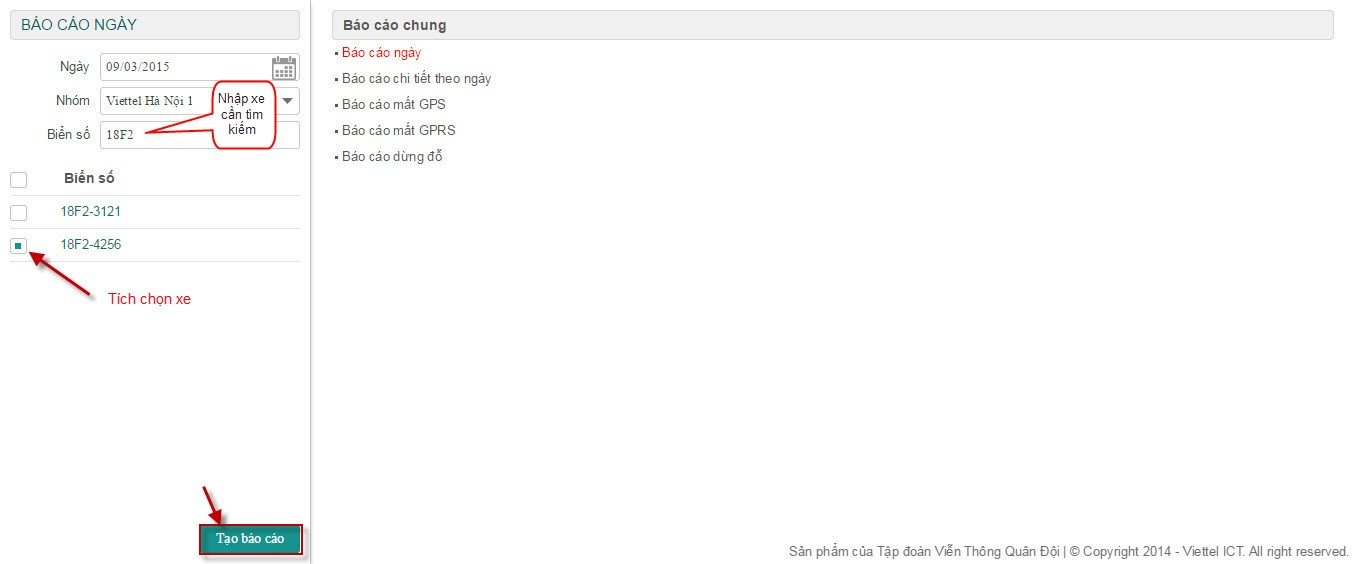Click the BÁO CÁO NGÀY panel header
Image resolution: width=1366 pixels, height=564 pixels.
(155, 25)
